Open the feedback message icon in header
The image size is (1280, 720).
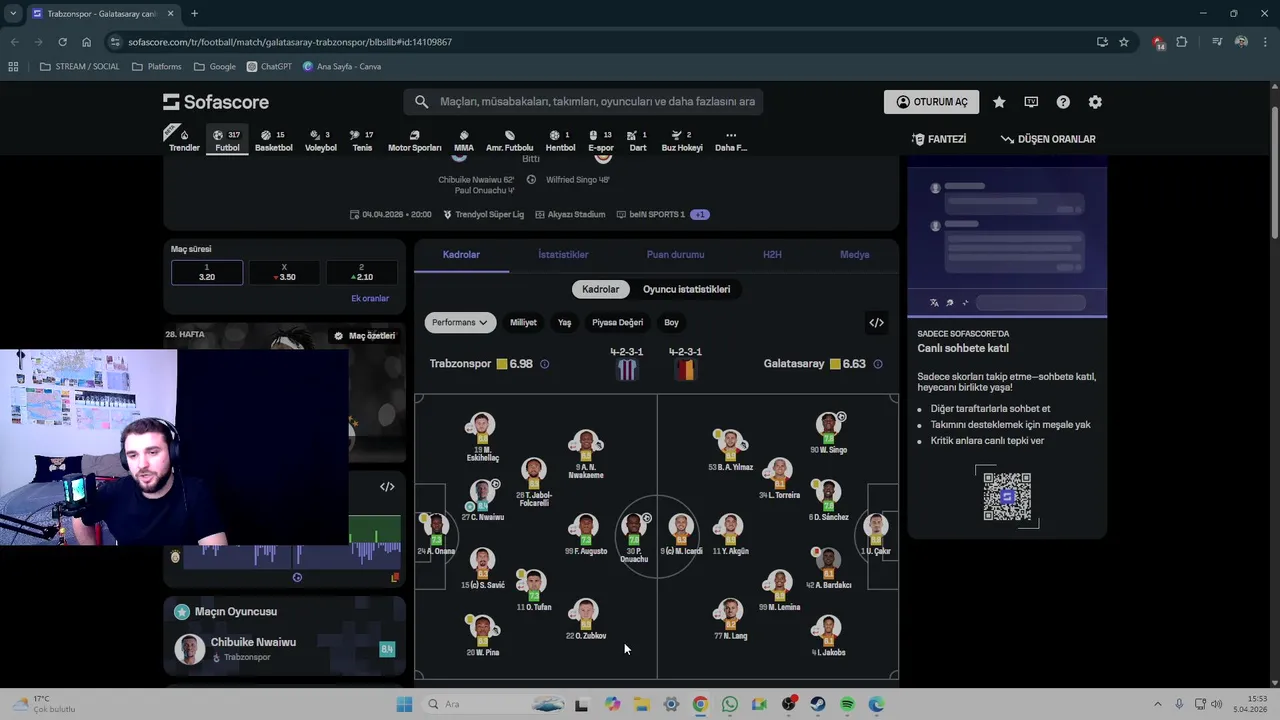pos(1031,102)
